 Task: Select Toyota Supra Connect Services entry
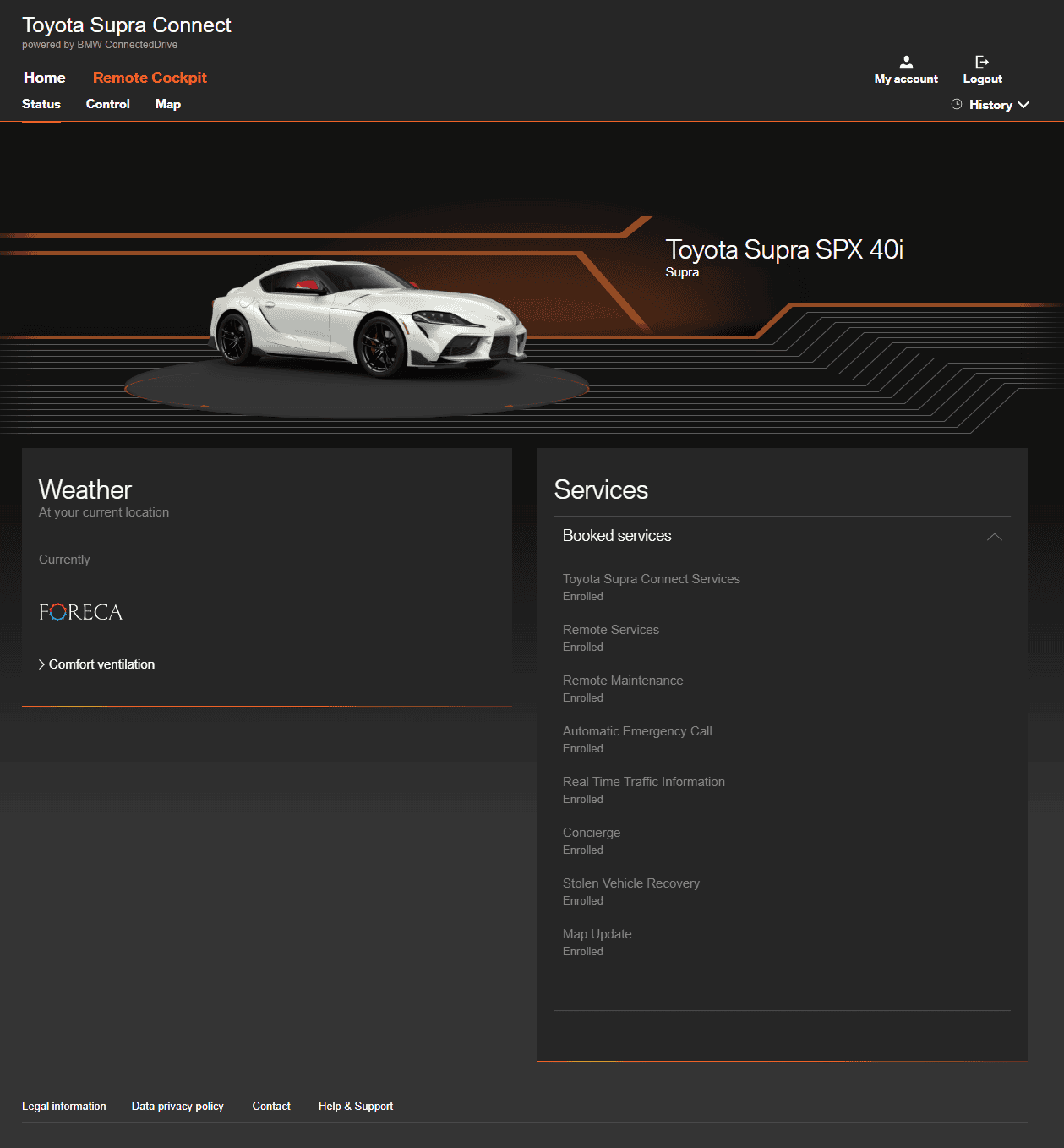(652, 579)
